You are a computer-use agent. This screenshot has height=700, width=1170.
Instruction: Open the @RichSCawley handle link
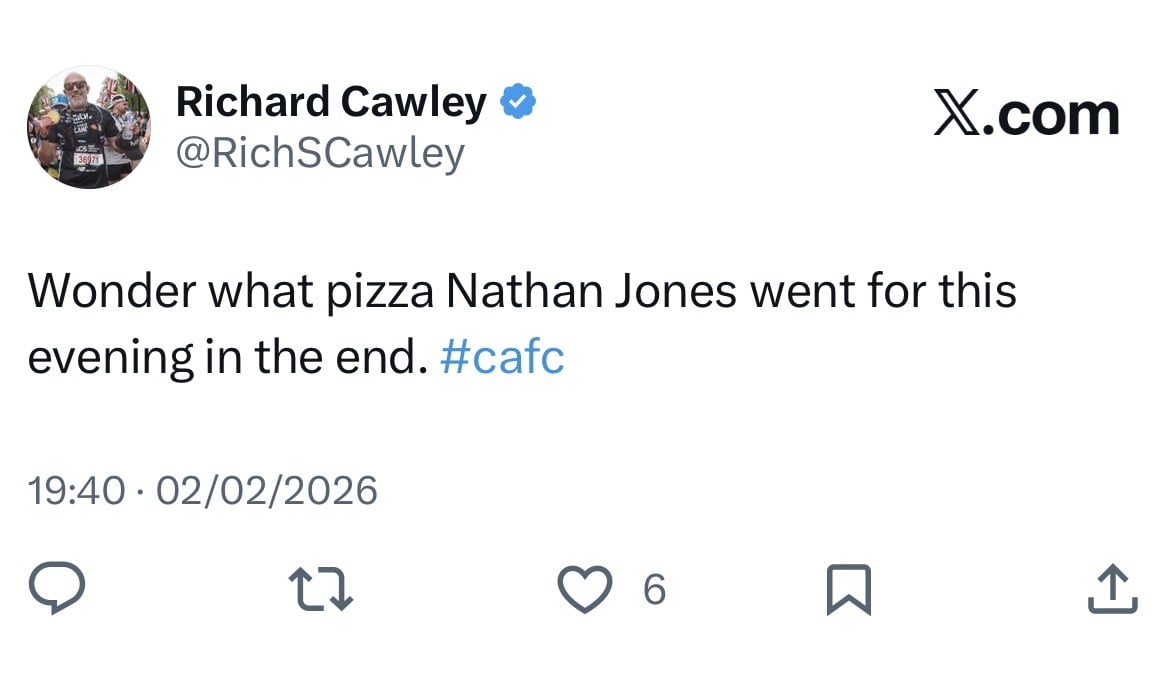click(x=320, y=153)
